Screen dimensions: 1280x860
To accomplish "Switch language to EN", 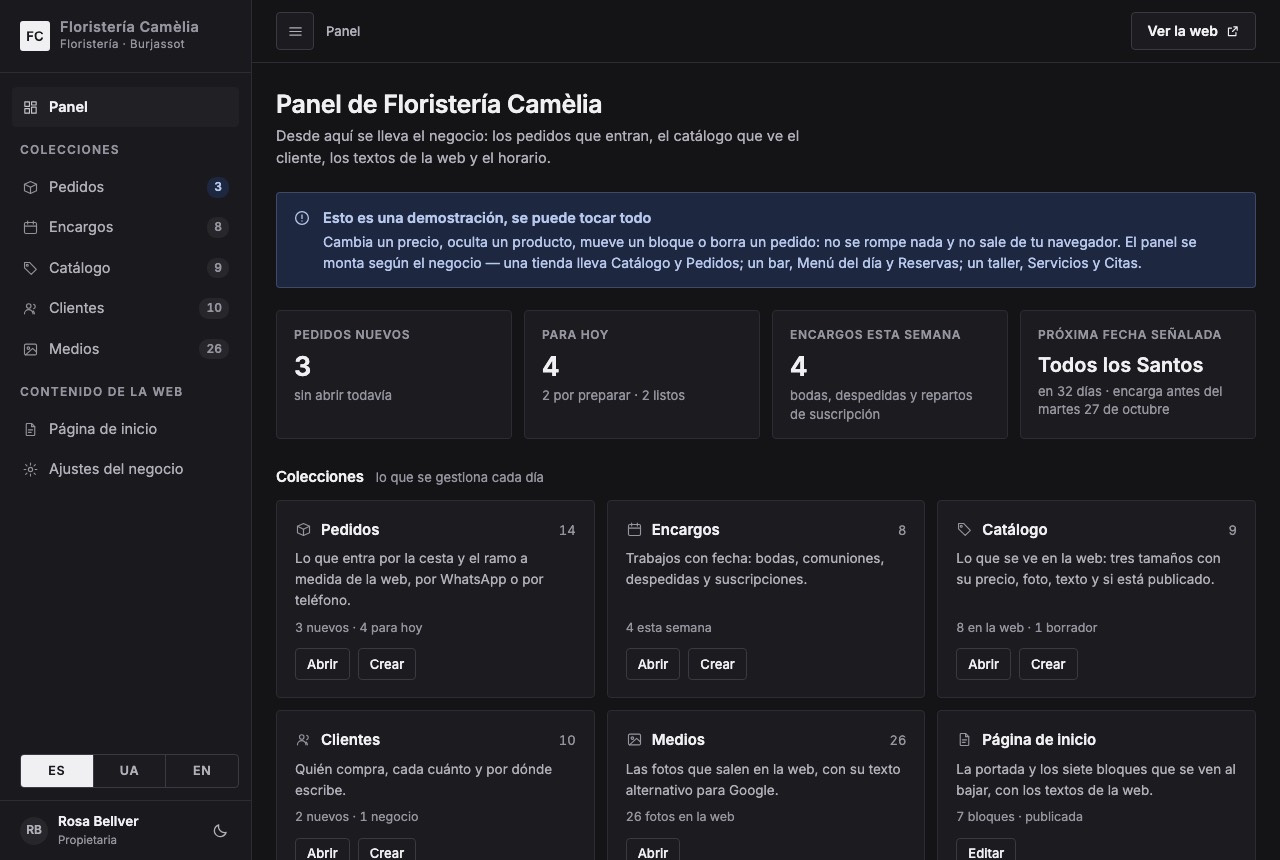I will point(202,771).
